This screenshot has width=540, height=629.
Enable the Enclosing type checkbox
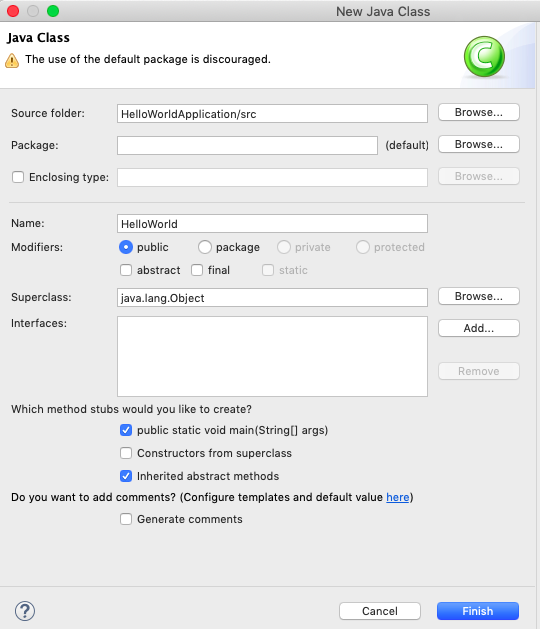tap(18, 177)
